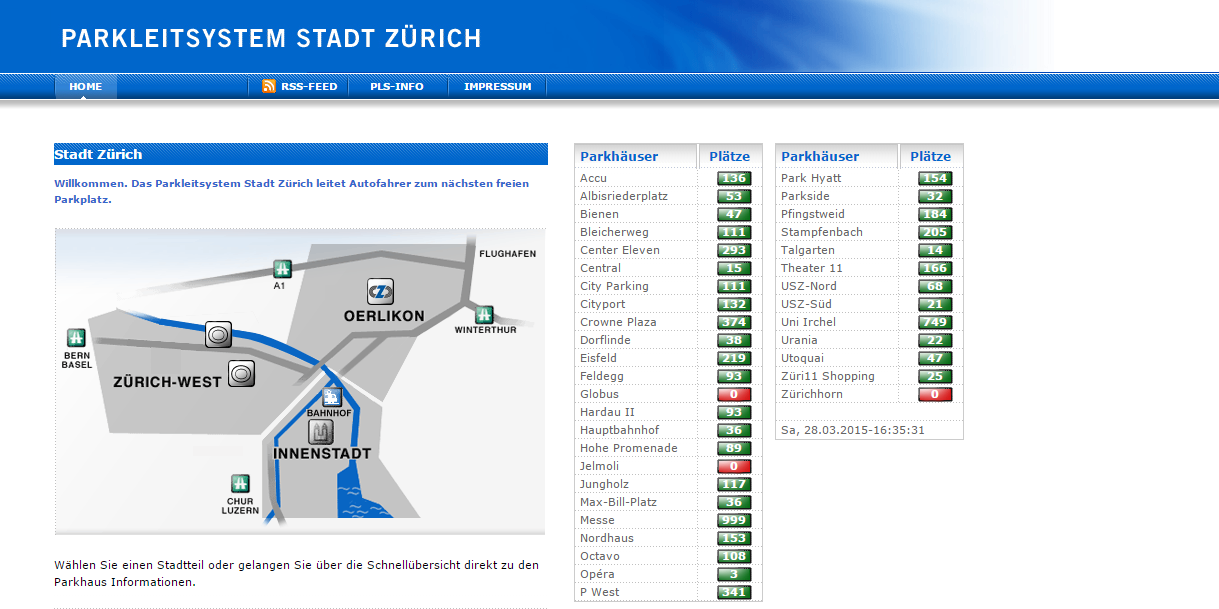
Task: Click the Globus red zero-spaces badge
Action: pyautogui.click(x=734, y=394)
